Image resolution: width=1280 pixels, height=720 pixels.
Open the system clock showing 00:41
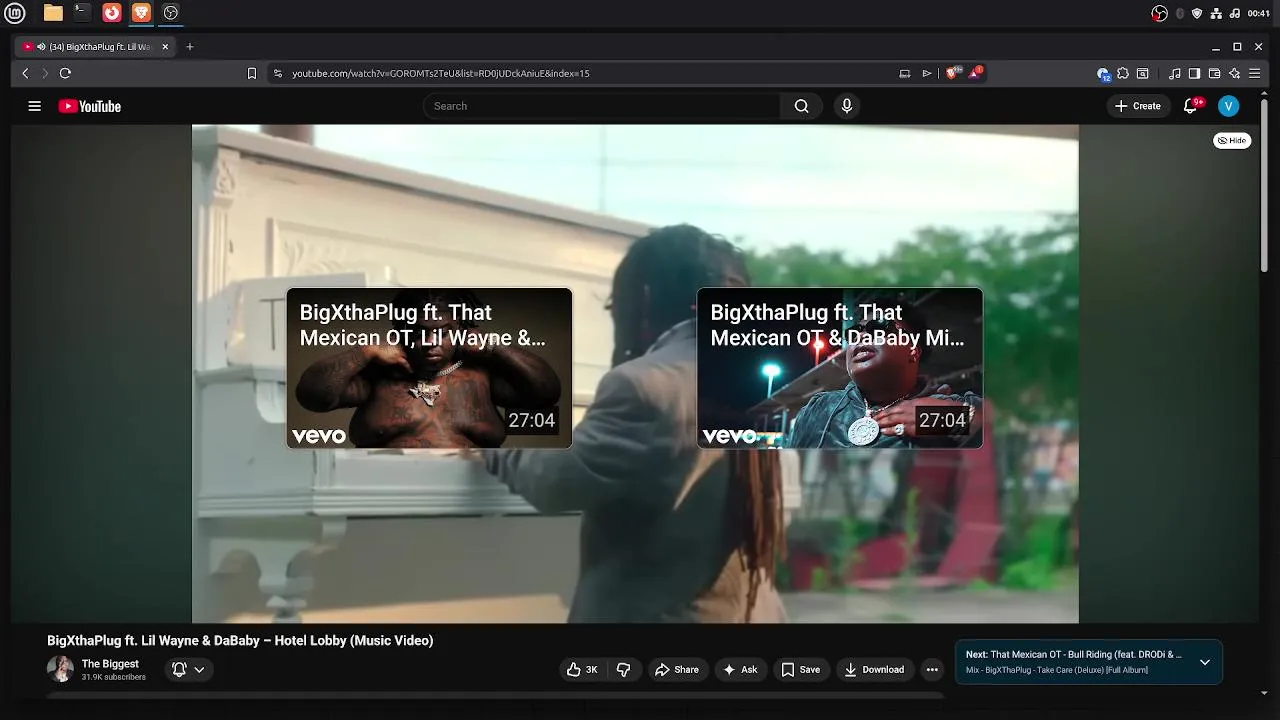click(1259, 13)
